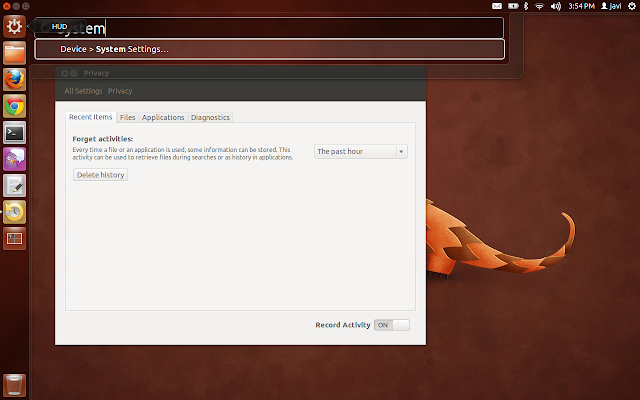Minimize the Privacy window
640x400 pixels.
(73, 73)
